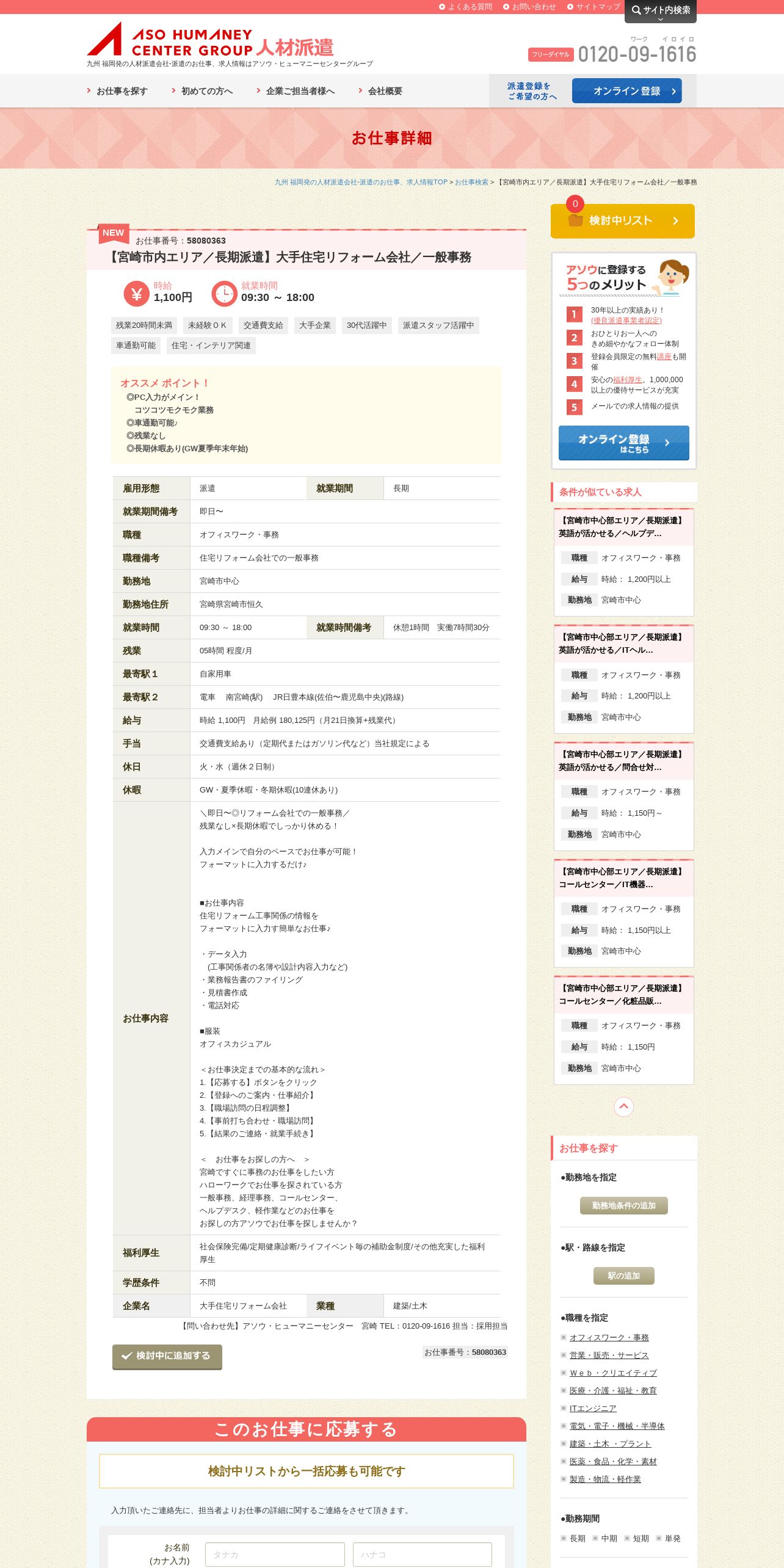Click the 未経験ＯＫ tag
784x1568 pixels.
coord(207,325)
